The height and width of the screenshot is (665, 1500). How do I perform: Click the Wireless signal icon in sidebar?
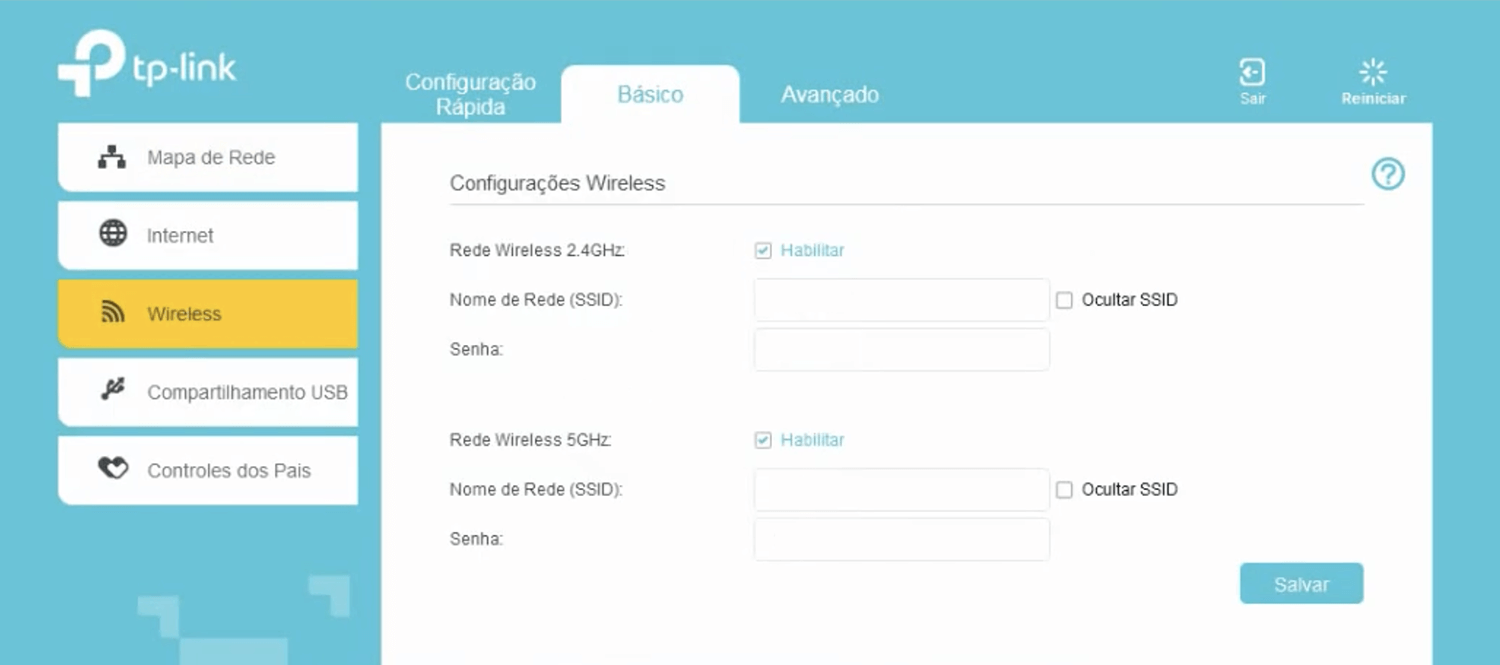click(113, 313)
